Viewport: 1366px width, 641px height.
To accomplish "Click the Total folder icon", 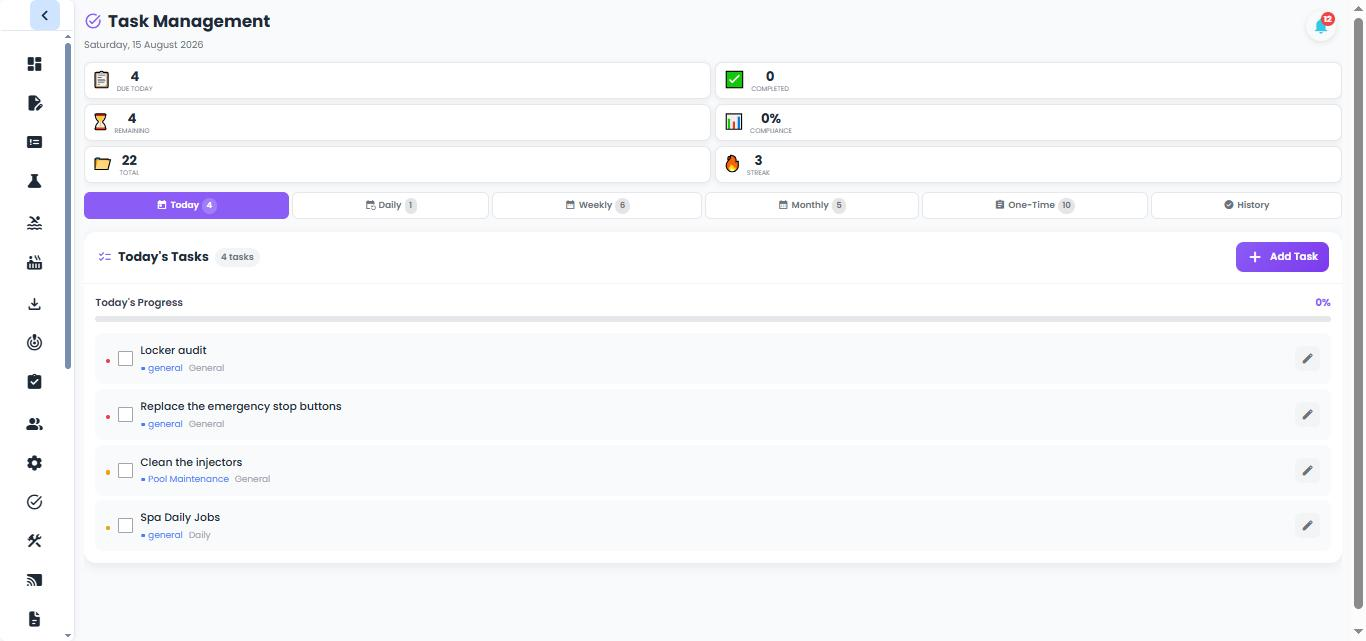I will 102,163.
